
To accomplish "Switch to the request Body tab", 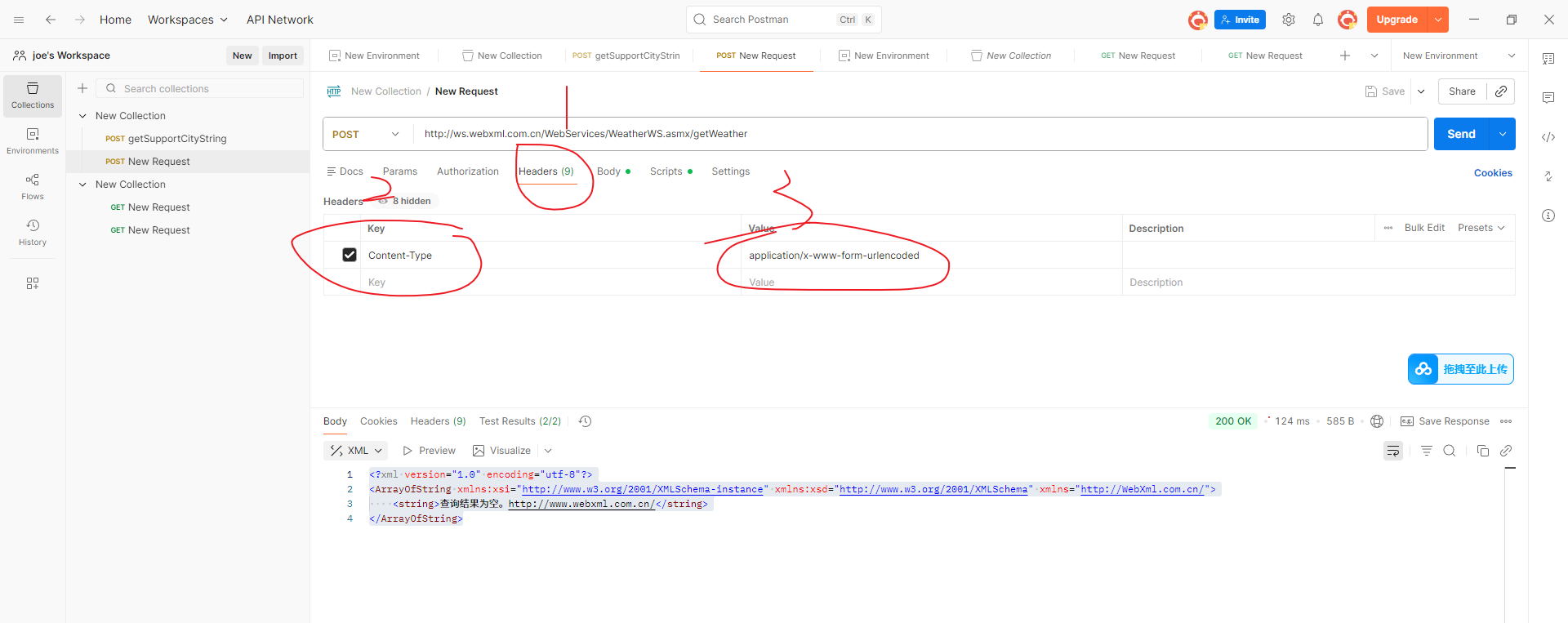I will coord(613,171).
